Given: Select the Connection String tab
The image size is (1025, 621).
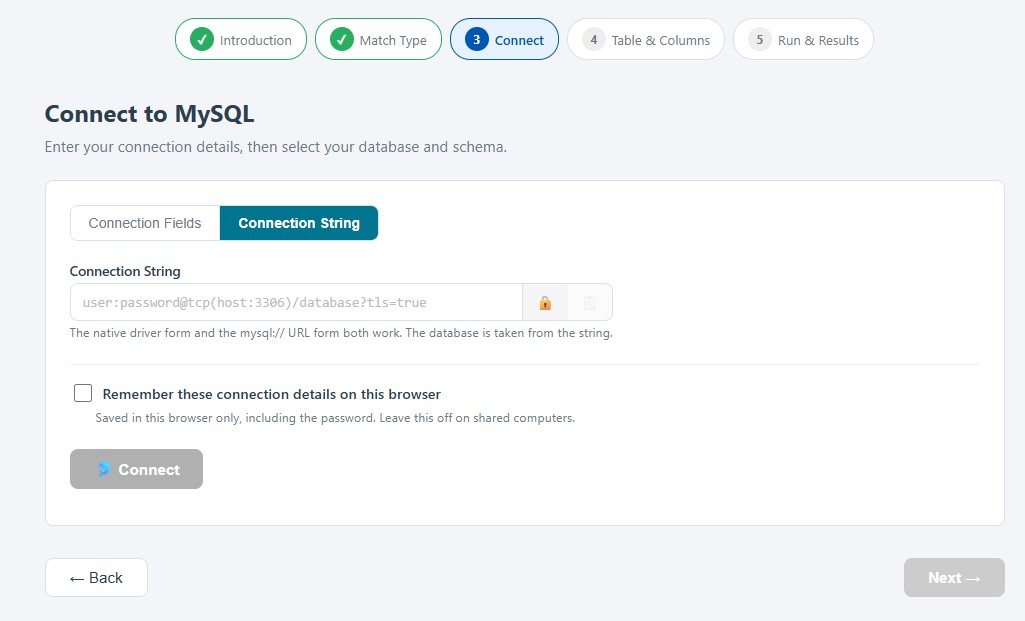Looking at the screenshot, I should click(299, 223).
